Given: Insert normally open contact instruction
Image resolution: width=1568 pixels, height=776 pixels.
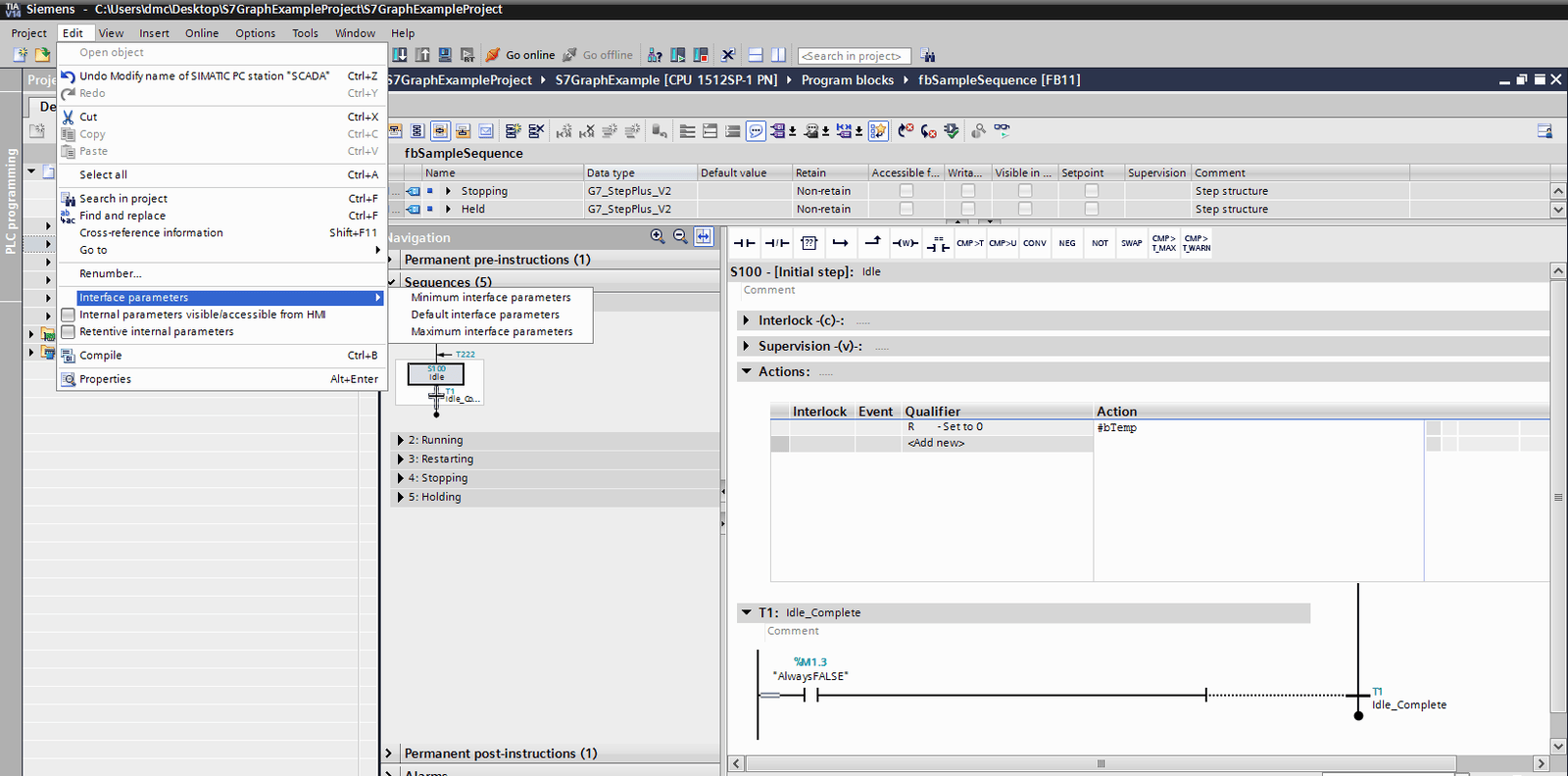Looking at the screenshot, I should coord(745,243).
